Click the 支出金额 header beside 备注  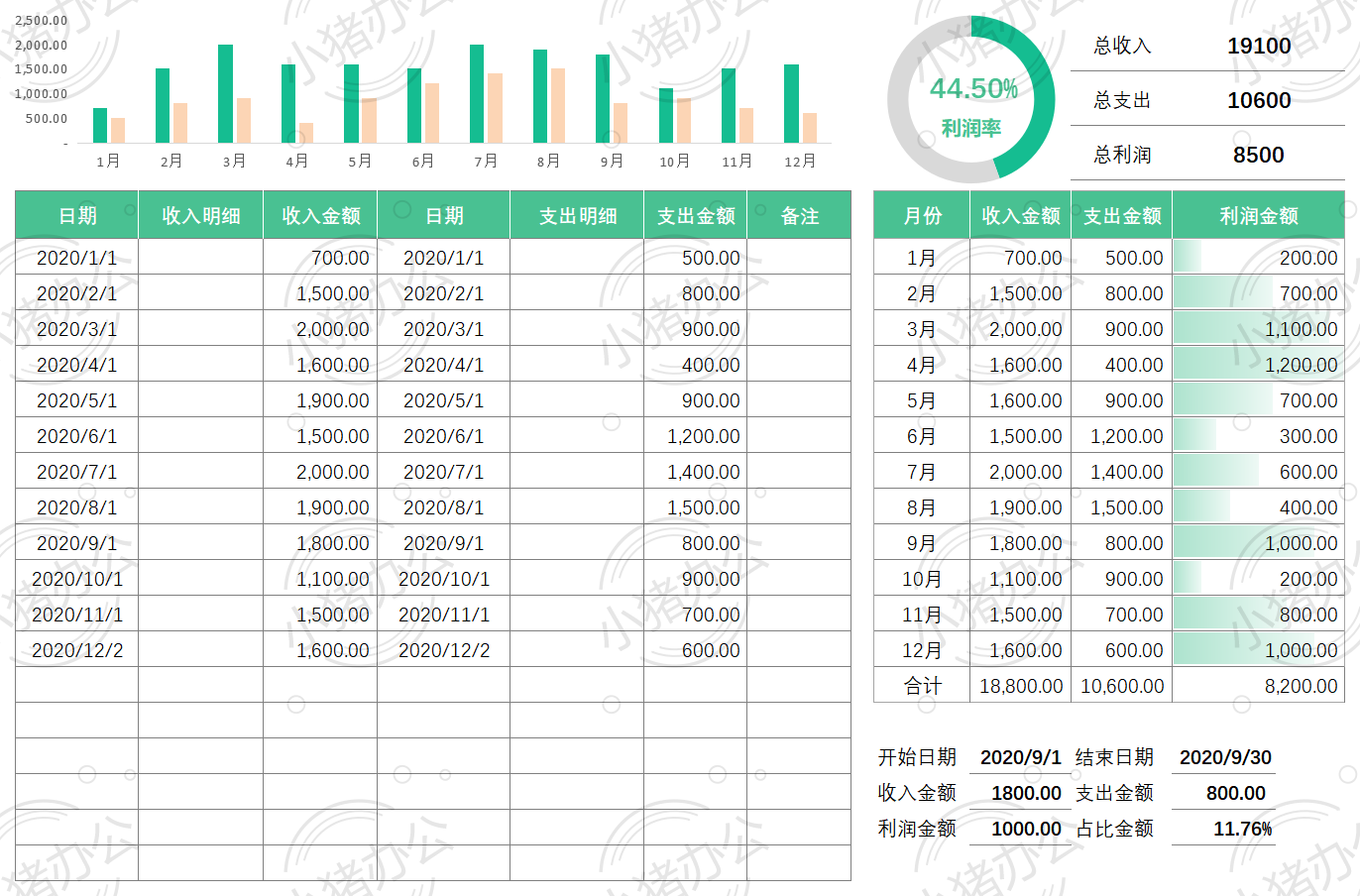pos(696,215)
